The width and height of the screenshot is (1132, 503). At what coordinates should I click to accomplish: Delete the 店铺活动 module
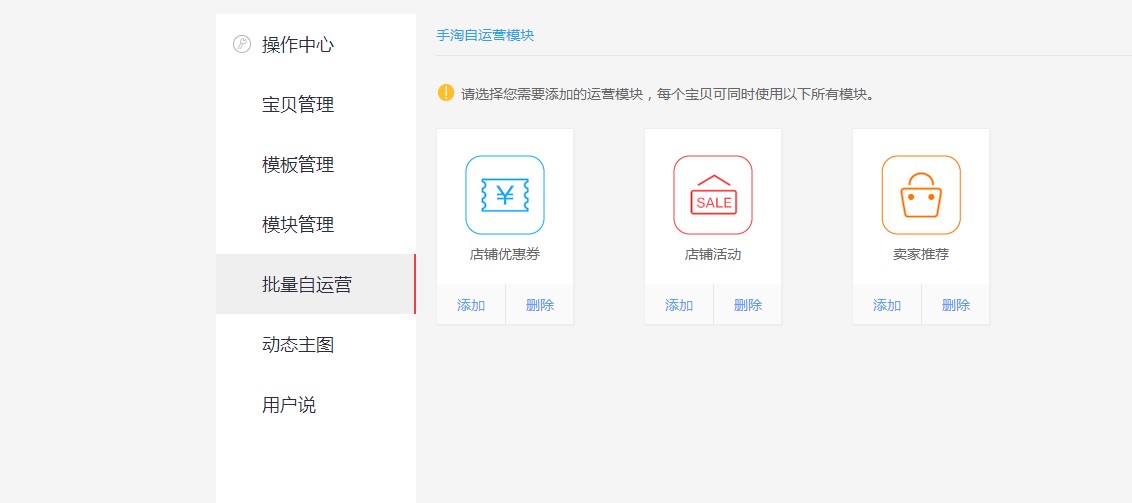point(748,305)
